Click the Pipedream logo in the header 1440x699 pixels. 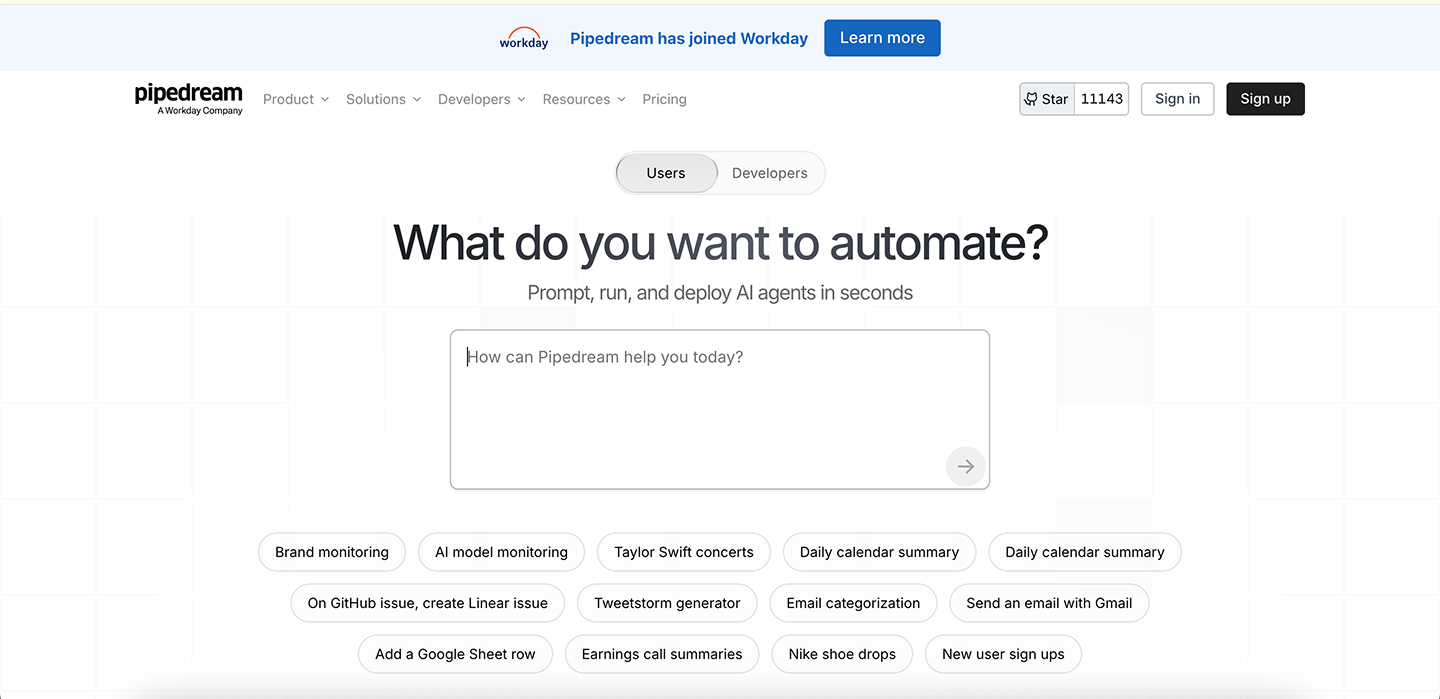(x=188, y=98)
